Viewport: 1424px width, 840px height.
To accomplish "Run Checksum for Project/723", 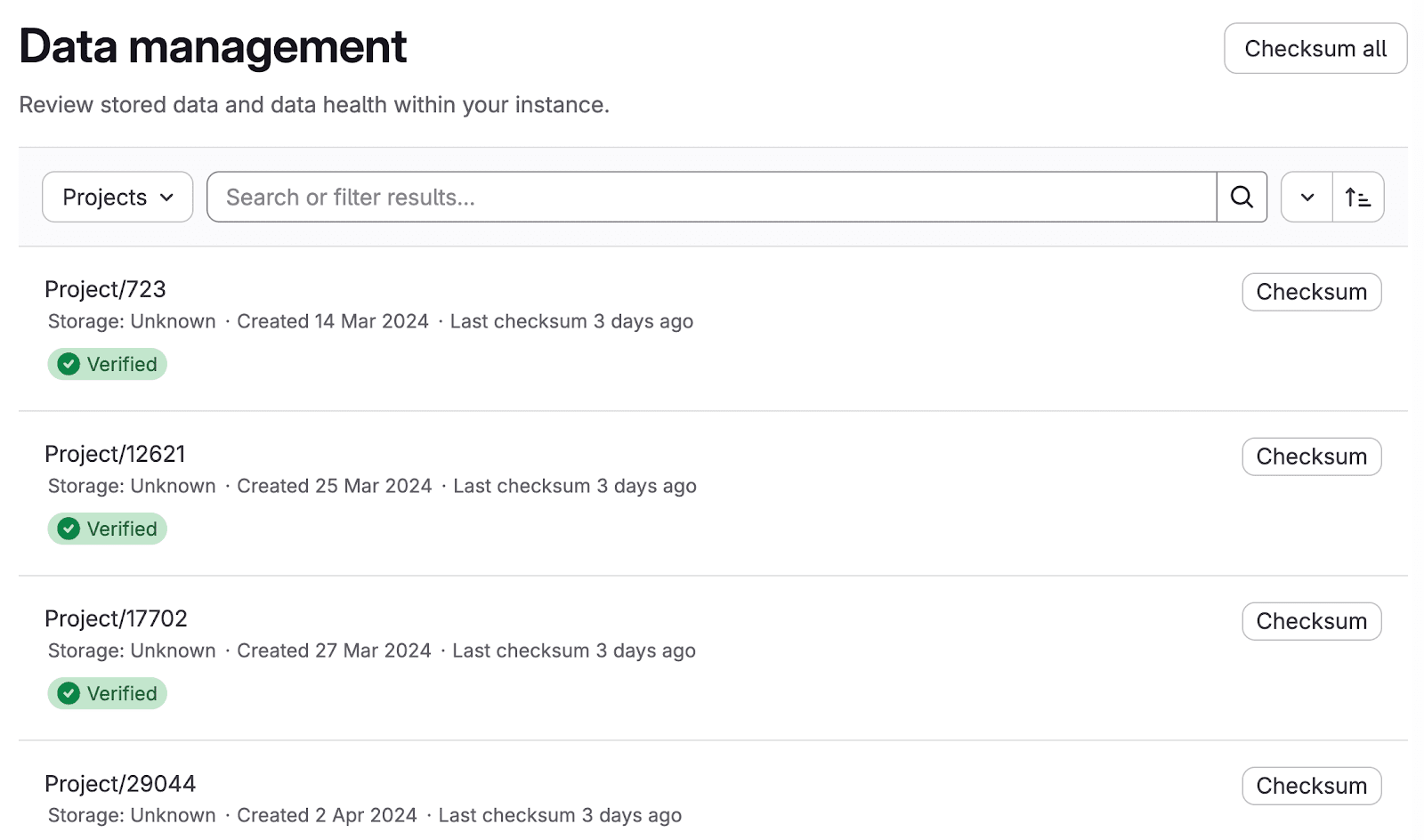I will (1311, 292).
